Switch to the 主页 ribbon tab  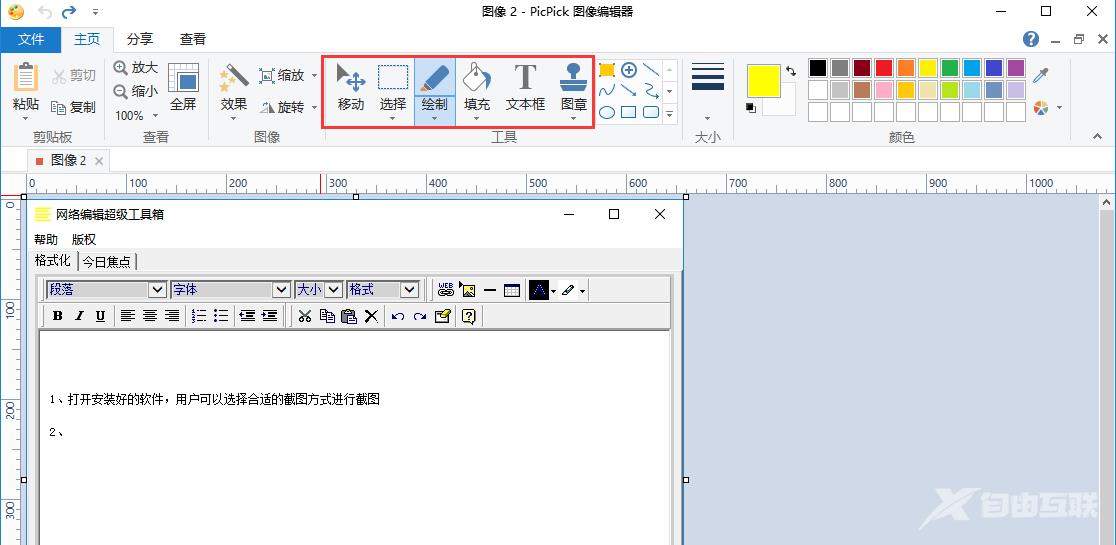click(x=88, y=39)
